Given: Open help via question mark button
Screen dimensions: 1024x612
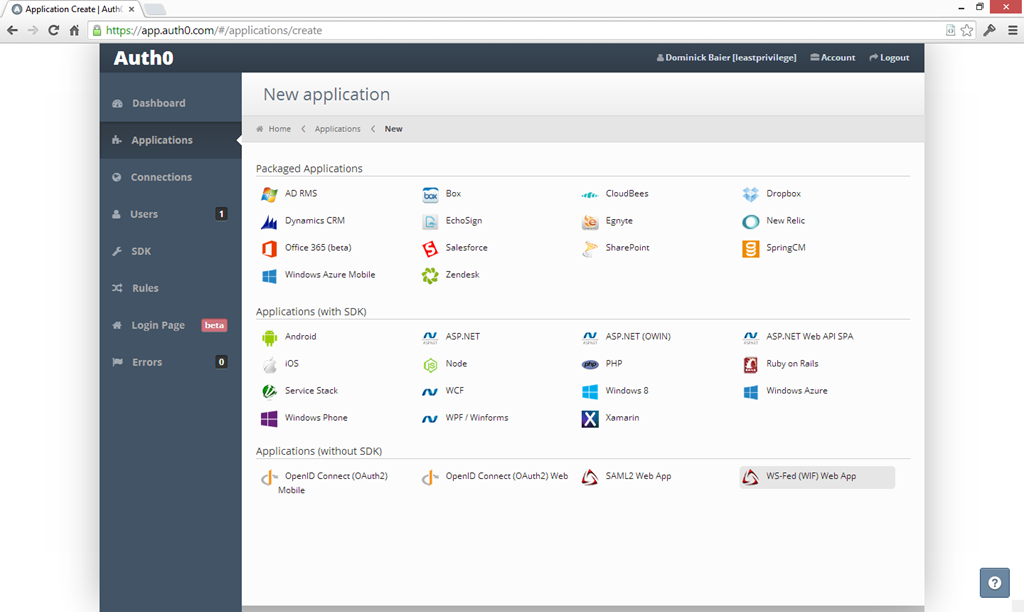Looking at the screenshot, I should point(994,582).
